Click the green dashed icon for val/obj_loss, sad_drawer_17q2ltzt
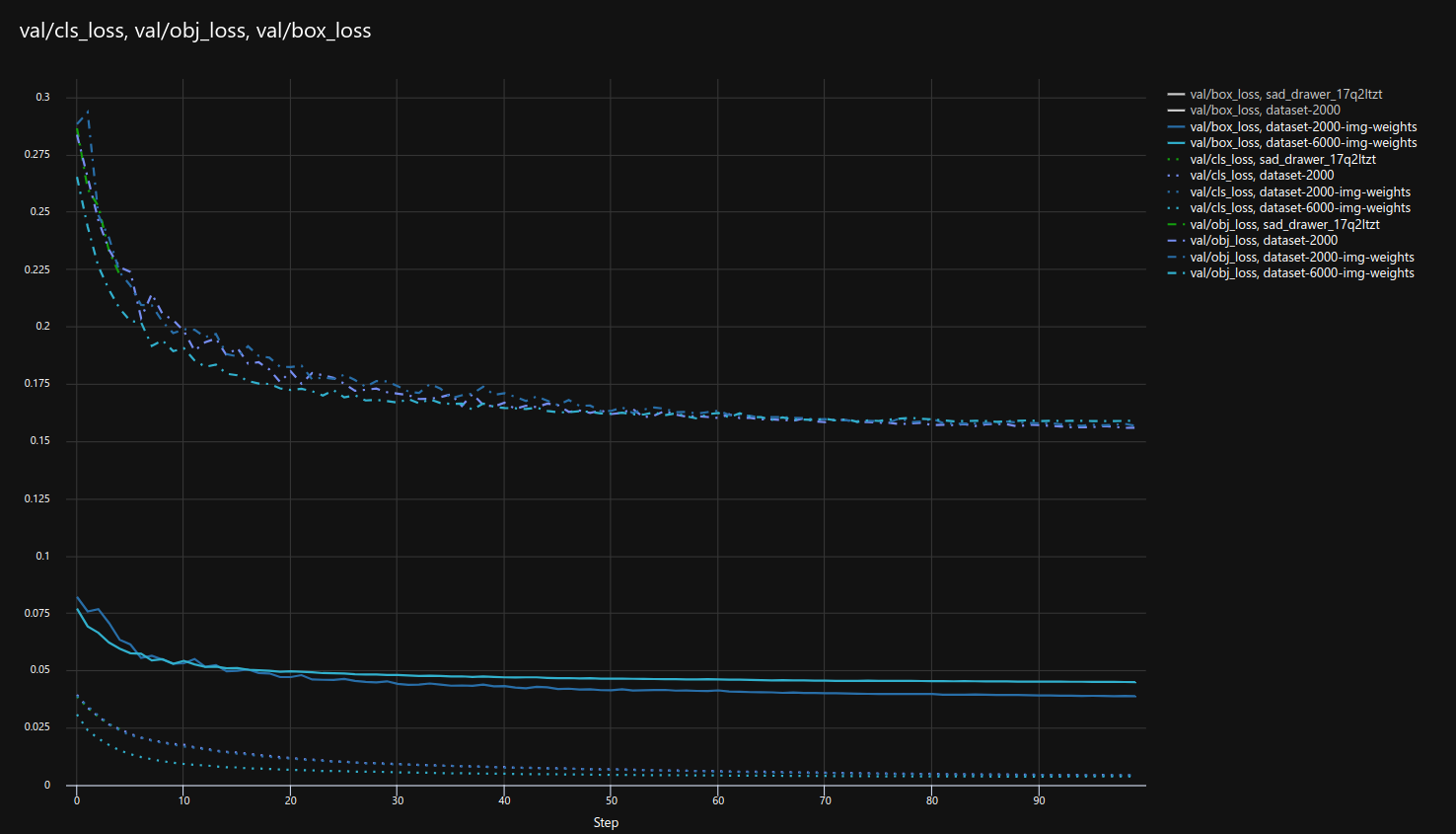The height and width of the screenshot is (834, 1456). click(1175, 224)
